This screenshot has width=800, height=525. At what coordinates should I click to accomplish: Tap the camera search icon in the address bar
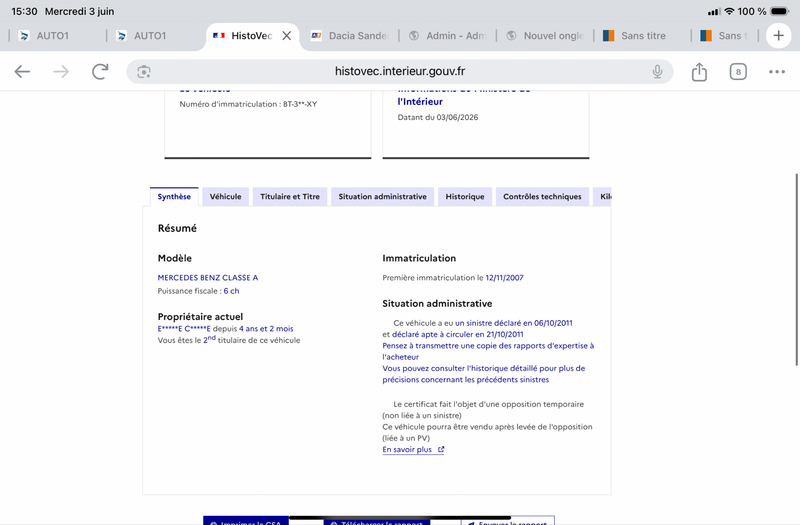(x=144, y=72)
